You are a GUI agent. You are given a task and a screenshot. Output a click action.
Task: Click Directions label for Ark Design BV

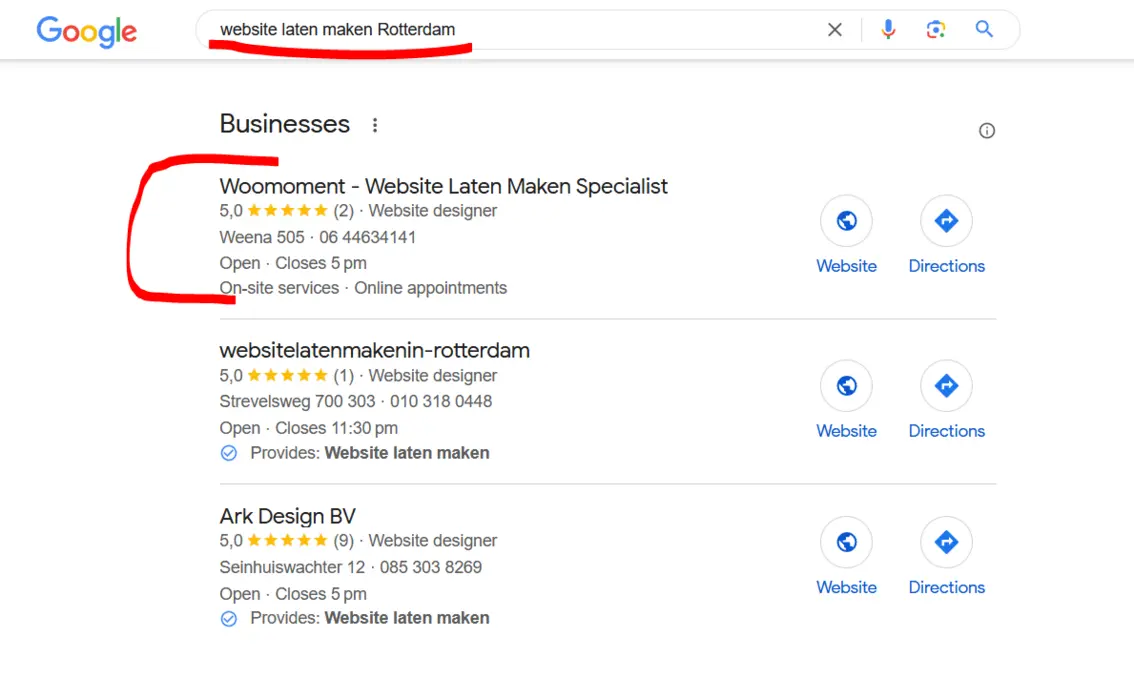947,588
